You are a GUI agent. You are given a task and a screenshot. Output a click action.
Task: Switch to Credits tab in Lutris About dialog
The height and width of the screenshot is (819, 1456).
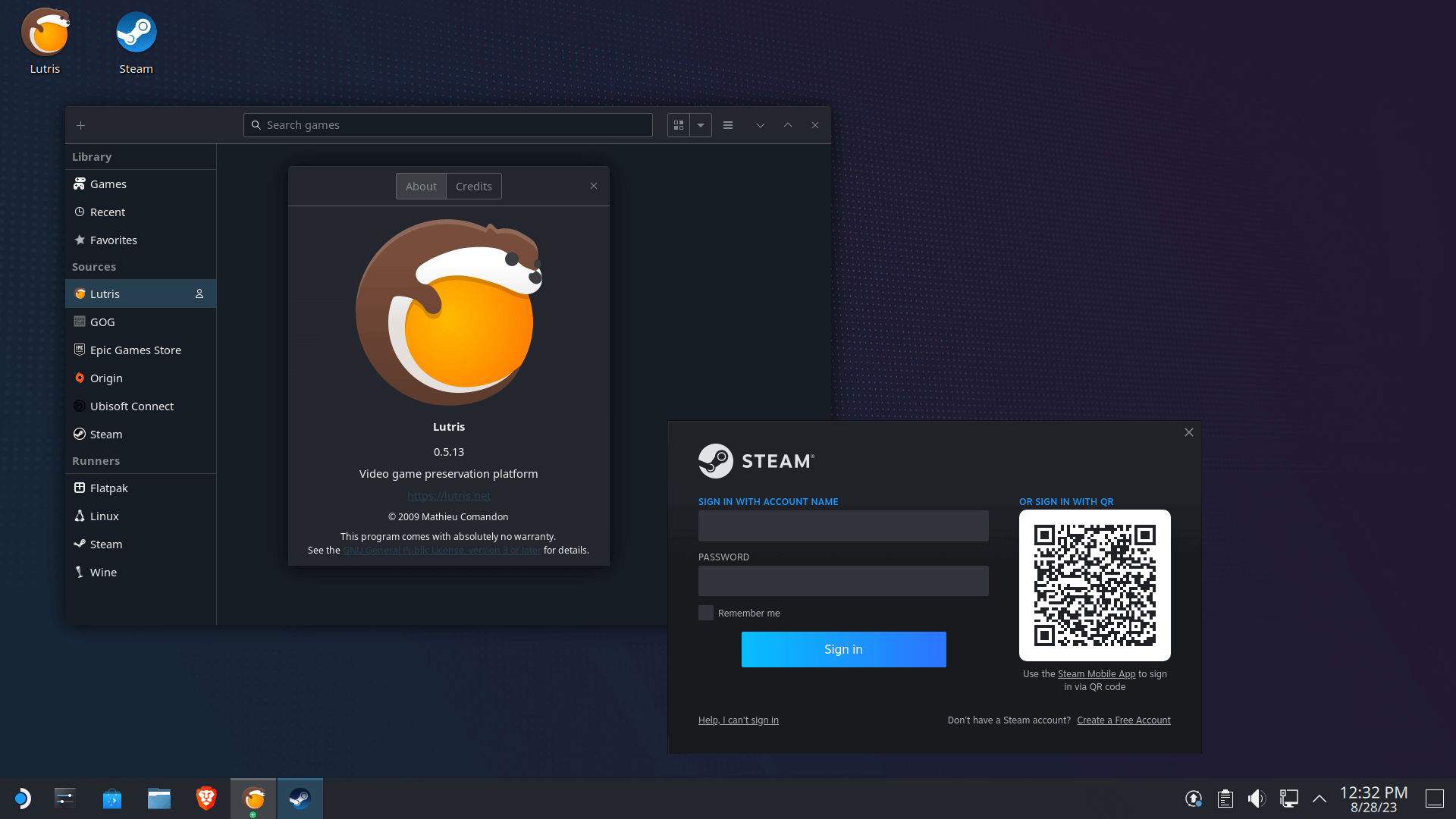[474, 186]
